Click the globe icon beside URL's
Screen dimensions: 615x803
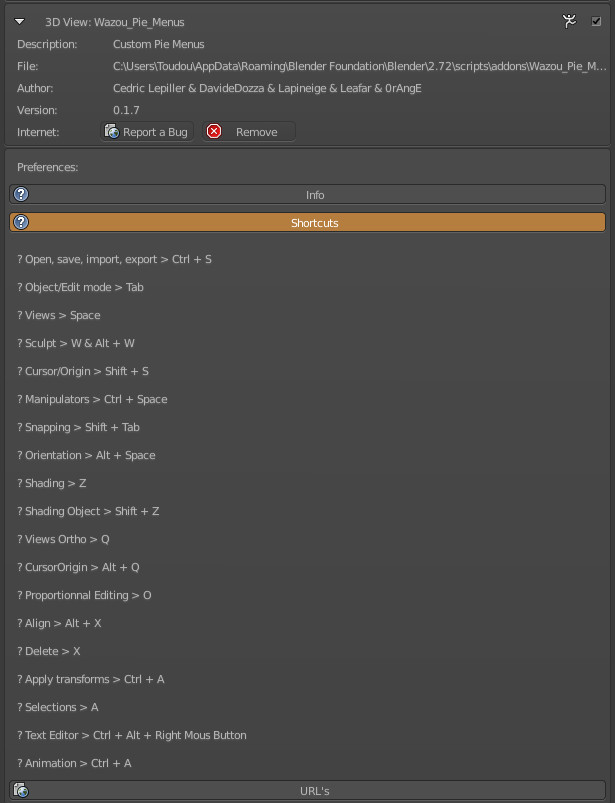(21, 790)
